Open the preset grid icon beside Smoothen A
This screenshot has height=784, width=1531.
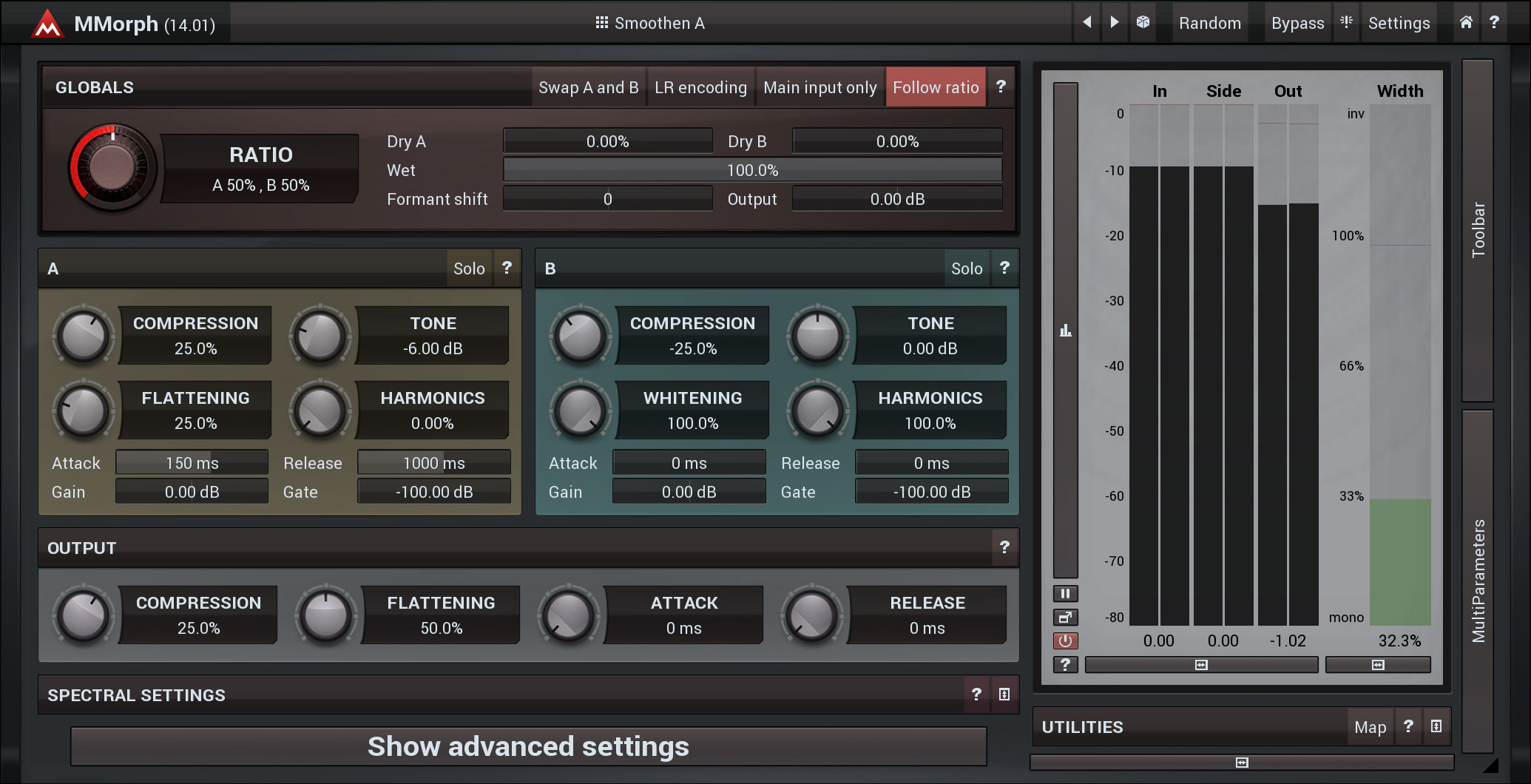click(x=602, y=23)
